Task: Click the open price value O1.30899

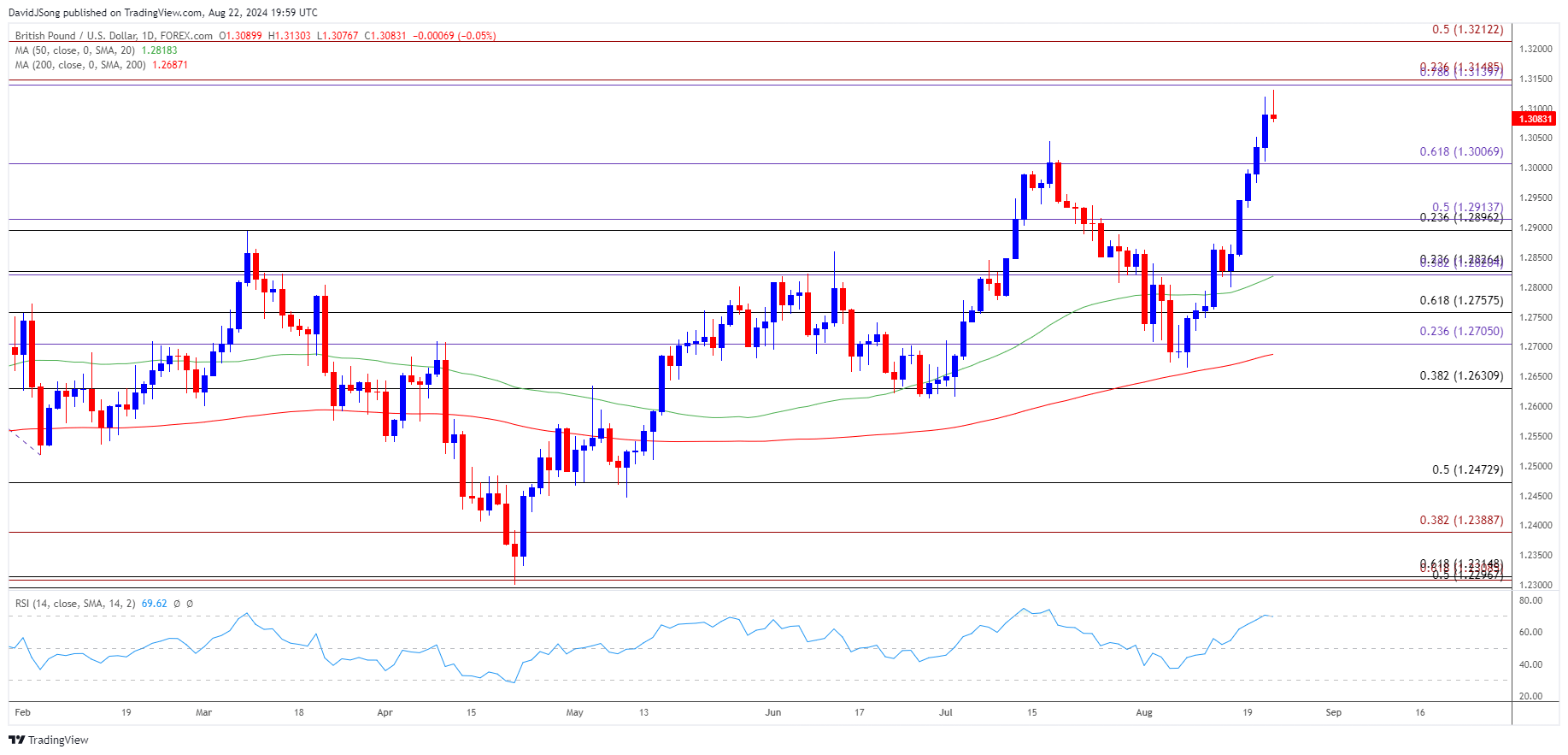Action: (241, 36)
